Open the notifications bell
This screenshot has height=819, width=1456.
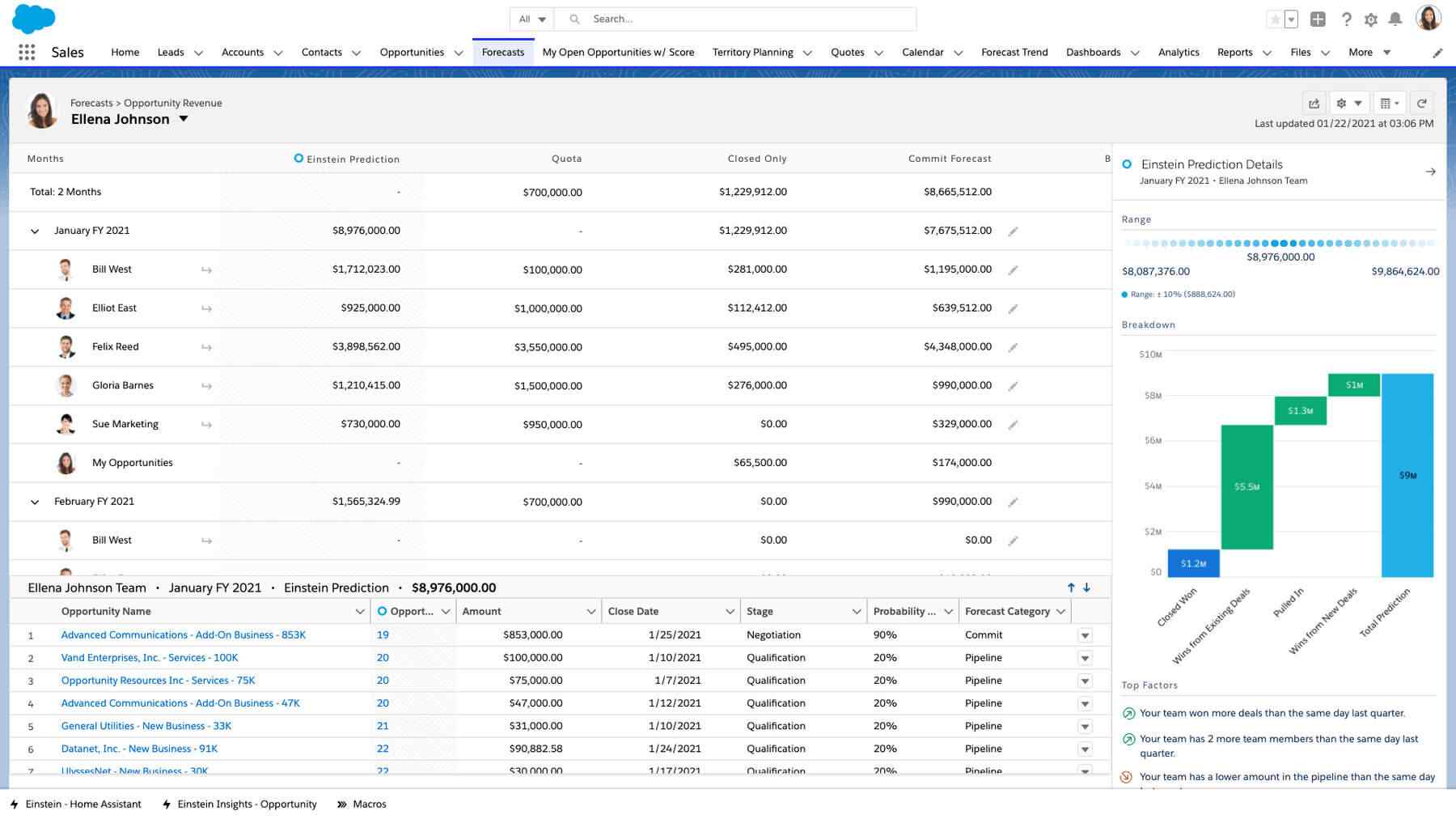[1395, 19]
